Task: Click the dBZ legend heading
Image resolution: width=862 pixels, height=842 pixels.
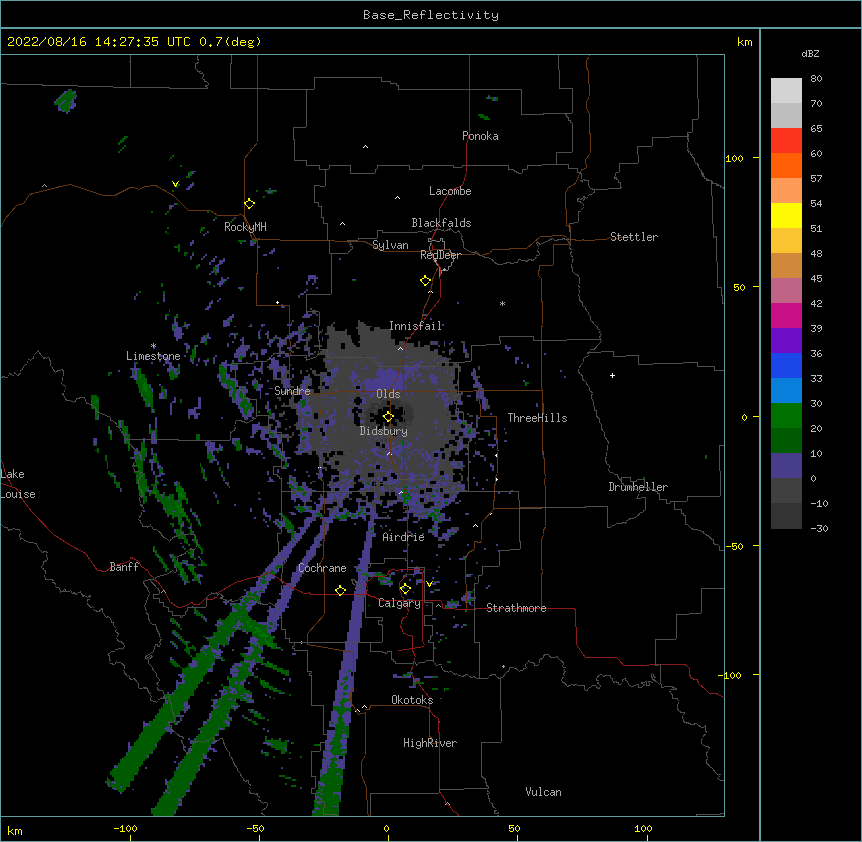Action: [x=810, y=53]
